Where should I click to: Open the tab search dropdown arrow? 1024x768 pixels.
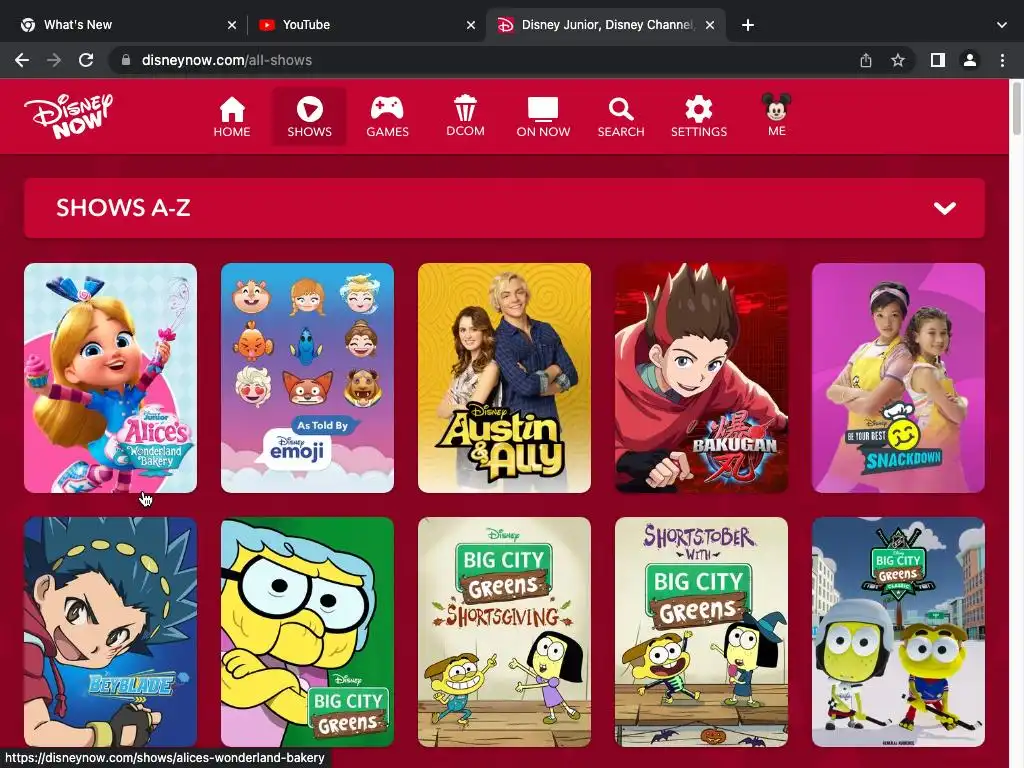click(x=1002, y=25)
